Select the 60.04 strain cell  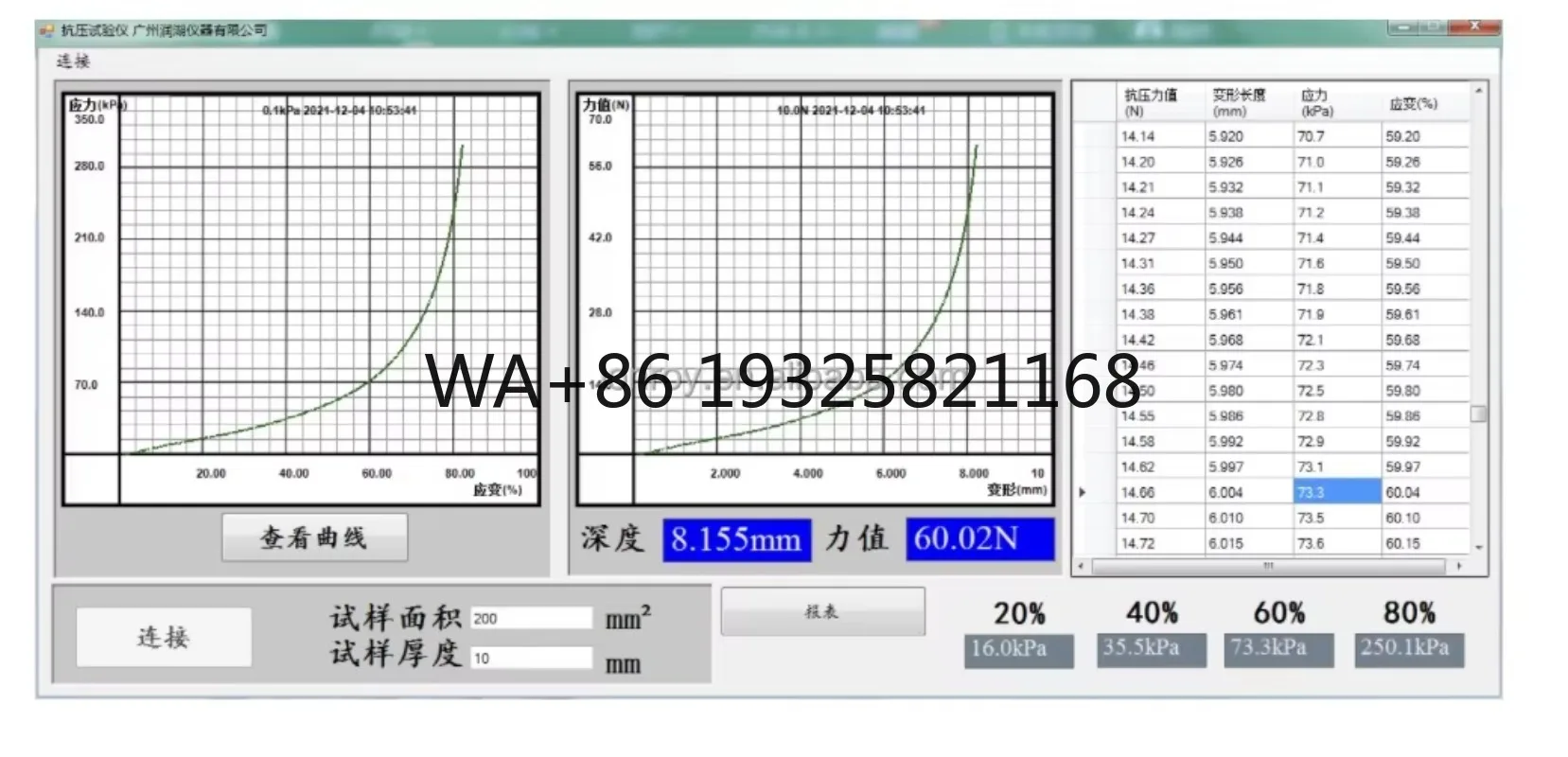[x=1425, y=492]
